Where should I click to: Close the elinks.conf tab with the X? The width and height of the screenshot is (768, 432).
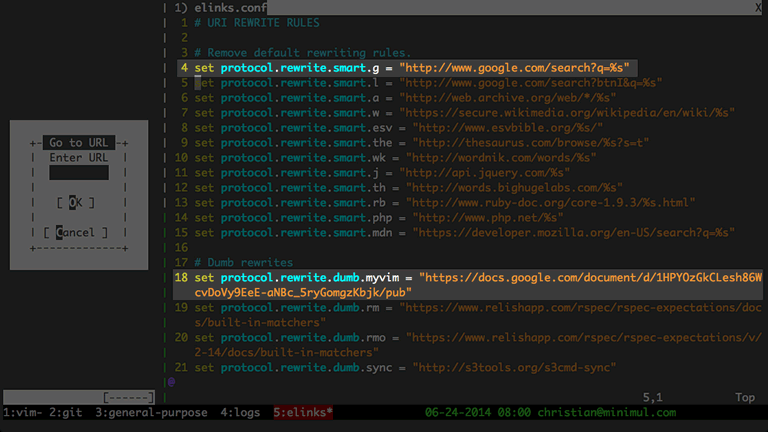[758, 7]
